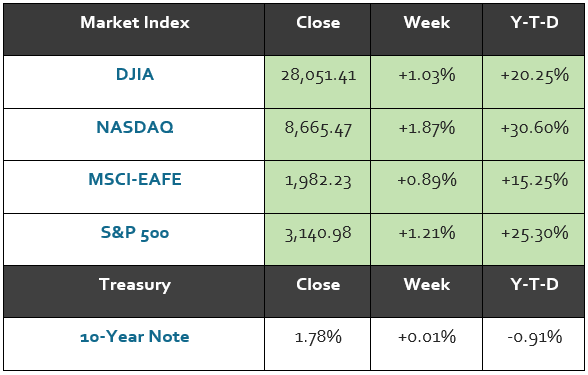Screen dimensions: 588x375
Task: Select DJIA weekly change +1.03%
Action: [427, 75]
